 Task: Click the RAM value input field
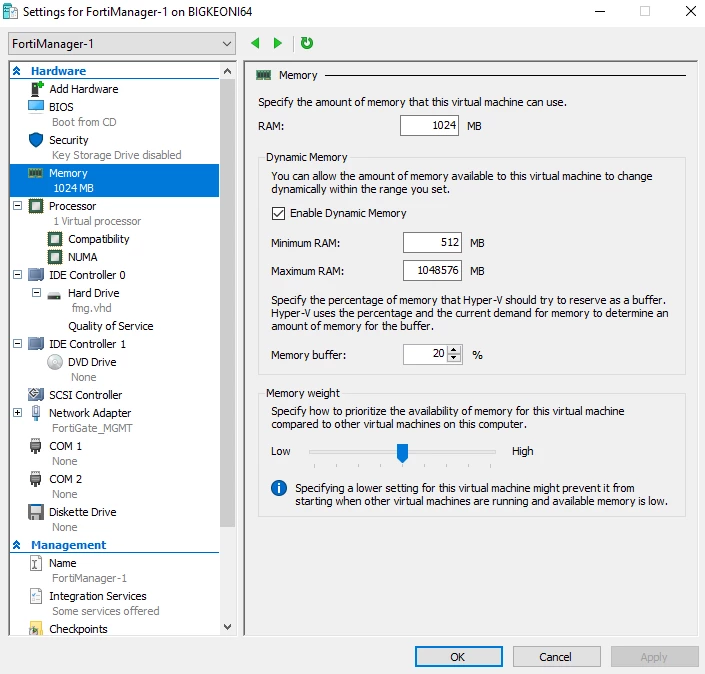coord(429,125)
